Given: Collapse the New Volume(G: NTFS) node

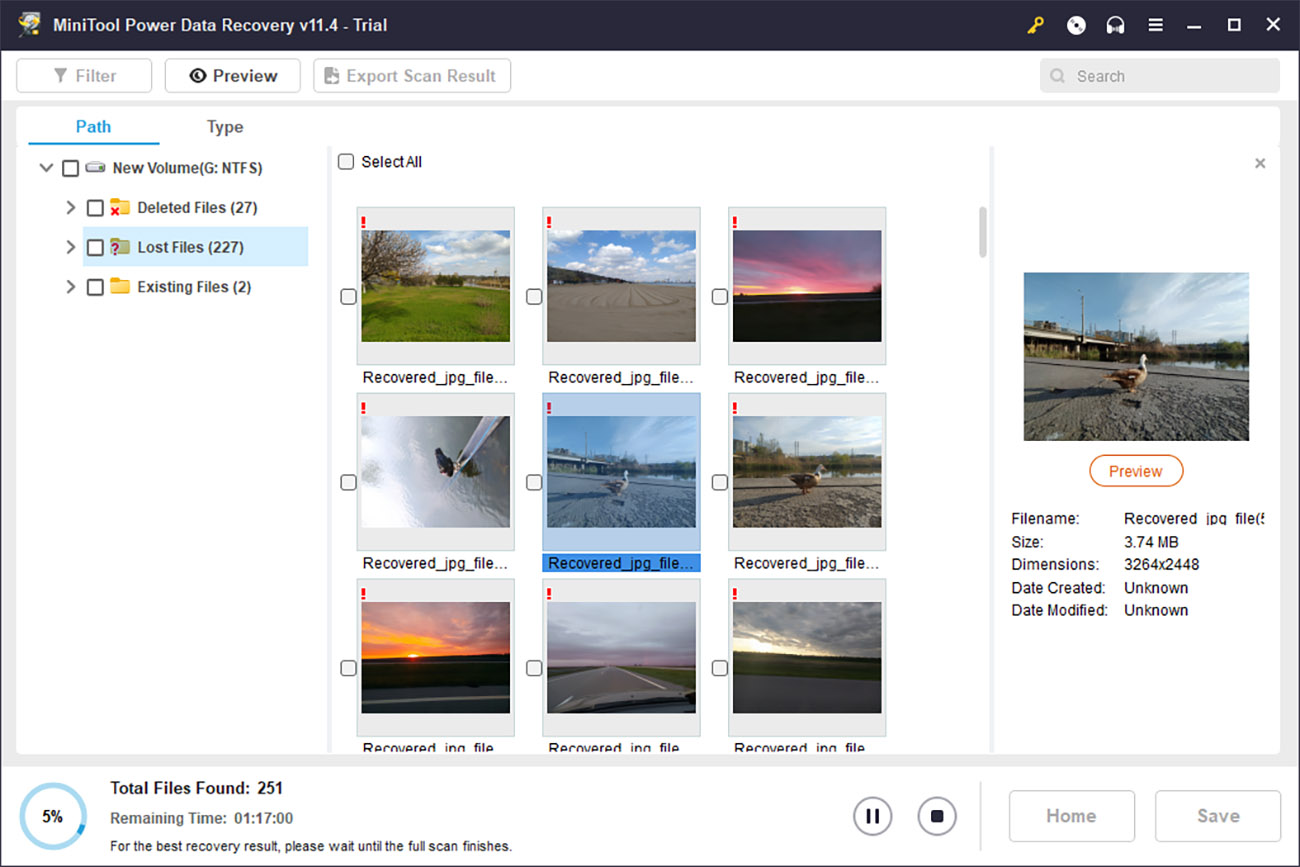Looking at the screenshot, I should pyautogui.click(x=46, y=168).
